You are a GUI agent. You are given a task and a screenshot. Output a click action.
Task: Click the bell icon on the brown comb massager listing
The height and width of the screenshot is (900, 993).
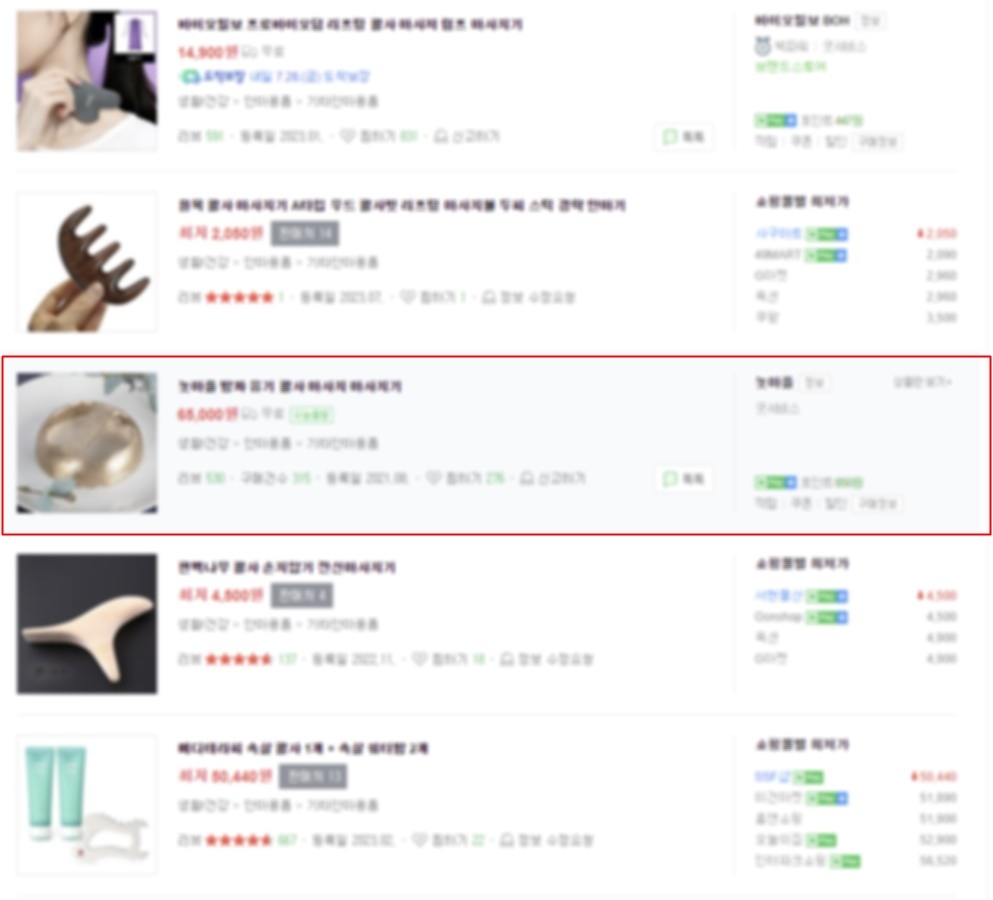489,297
